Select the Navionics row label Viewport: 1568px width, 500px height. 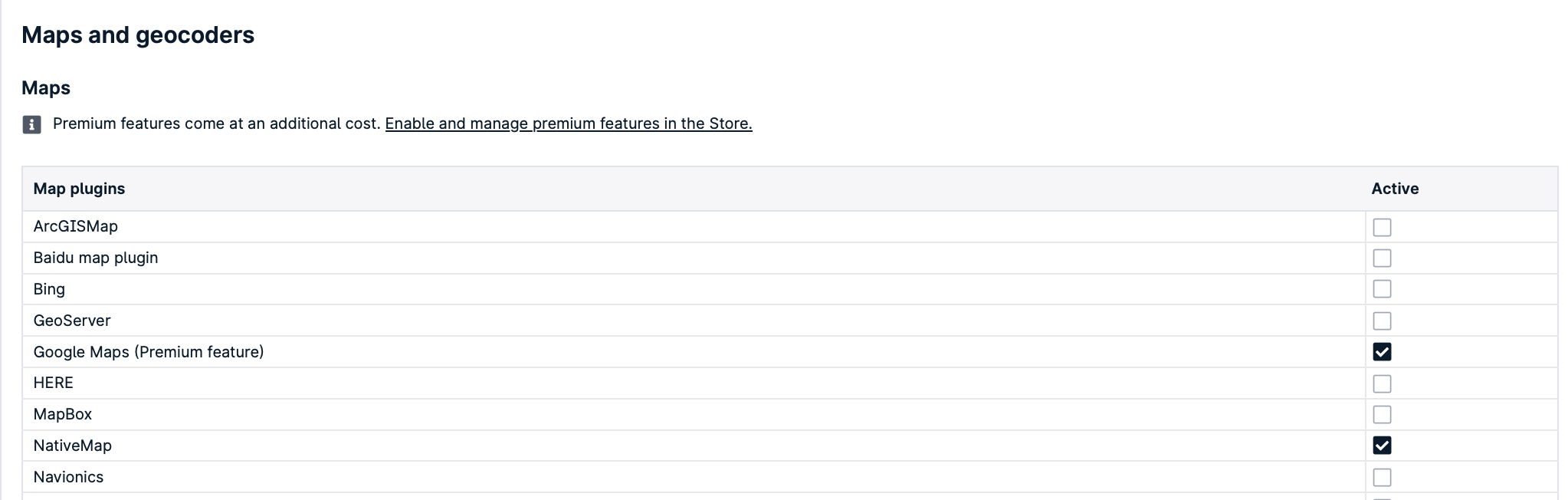pos(69,476)
